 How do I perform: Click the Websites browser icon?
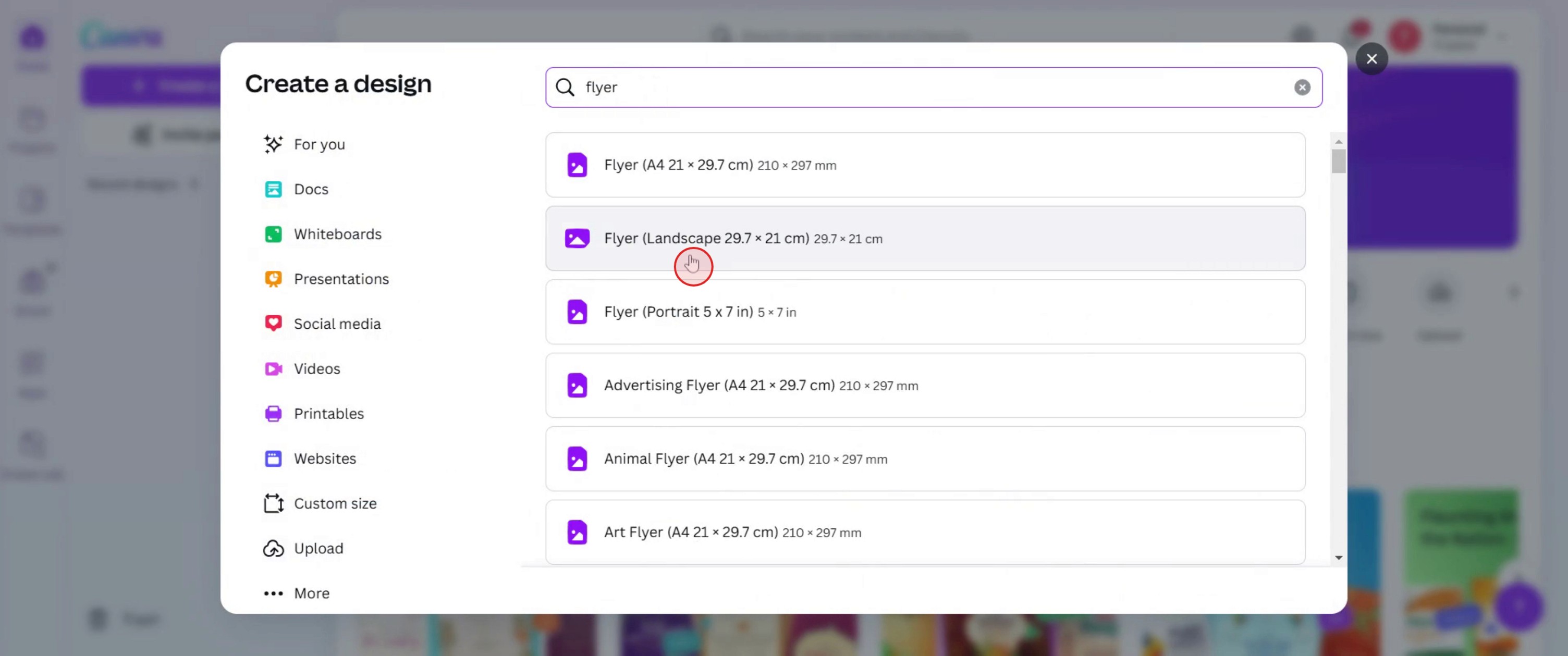(x=273, y=458)
